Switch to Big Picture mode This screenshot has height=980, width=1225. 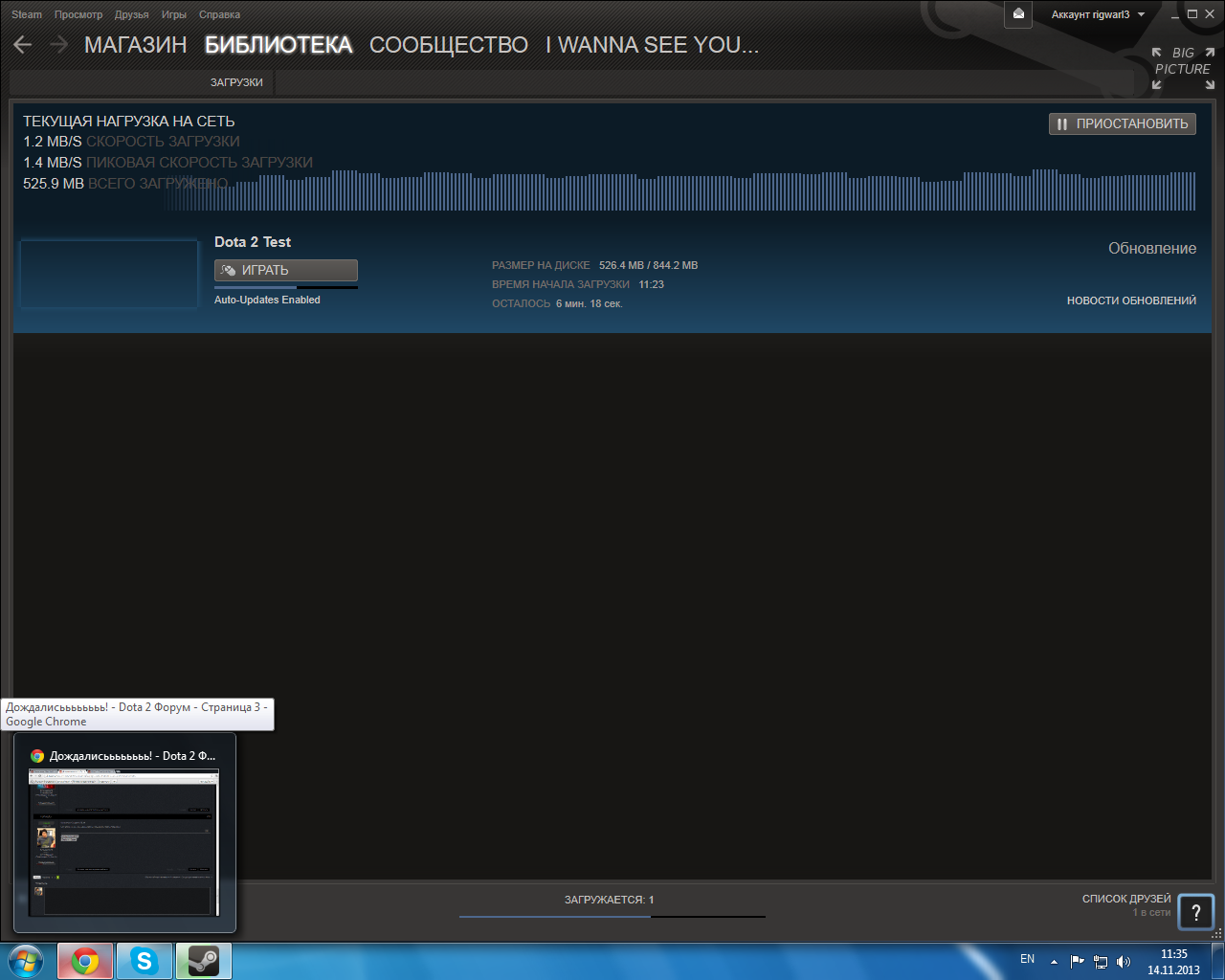1183,68
